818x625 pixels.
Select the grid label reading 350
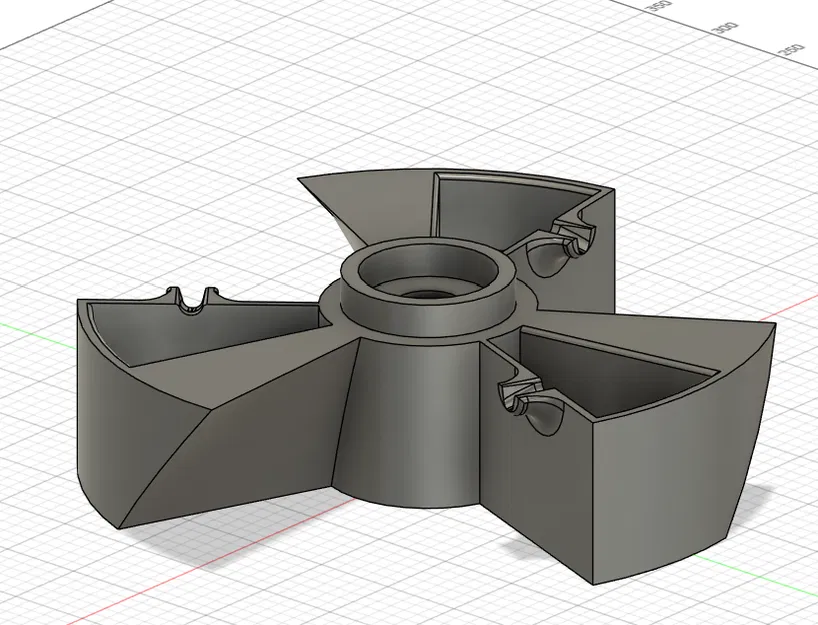pos(660,8)
